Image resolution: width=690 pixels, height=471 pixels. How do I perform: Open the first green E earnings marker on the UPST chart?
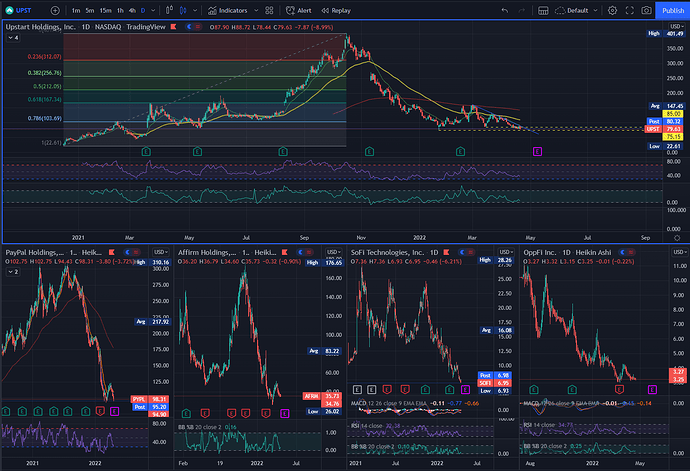[146, 152]
